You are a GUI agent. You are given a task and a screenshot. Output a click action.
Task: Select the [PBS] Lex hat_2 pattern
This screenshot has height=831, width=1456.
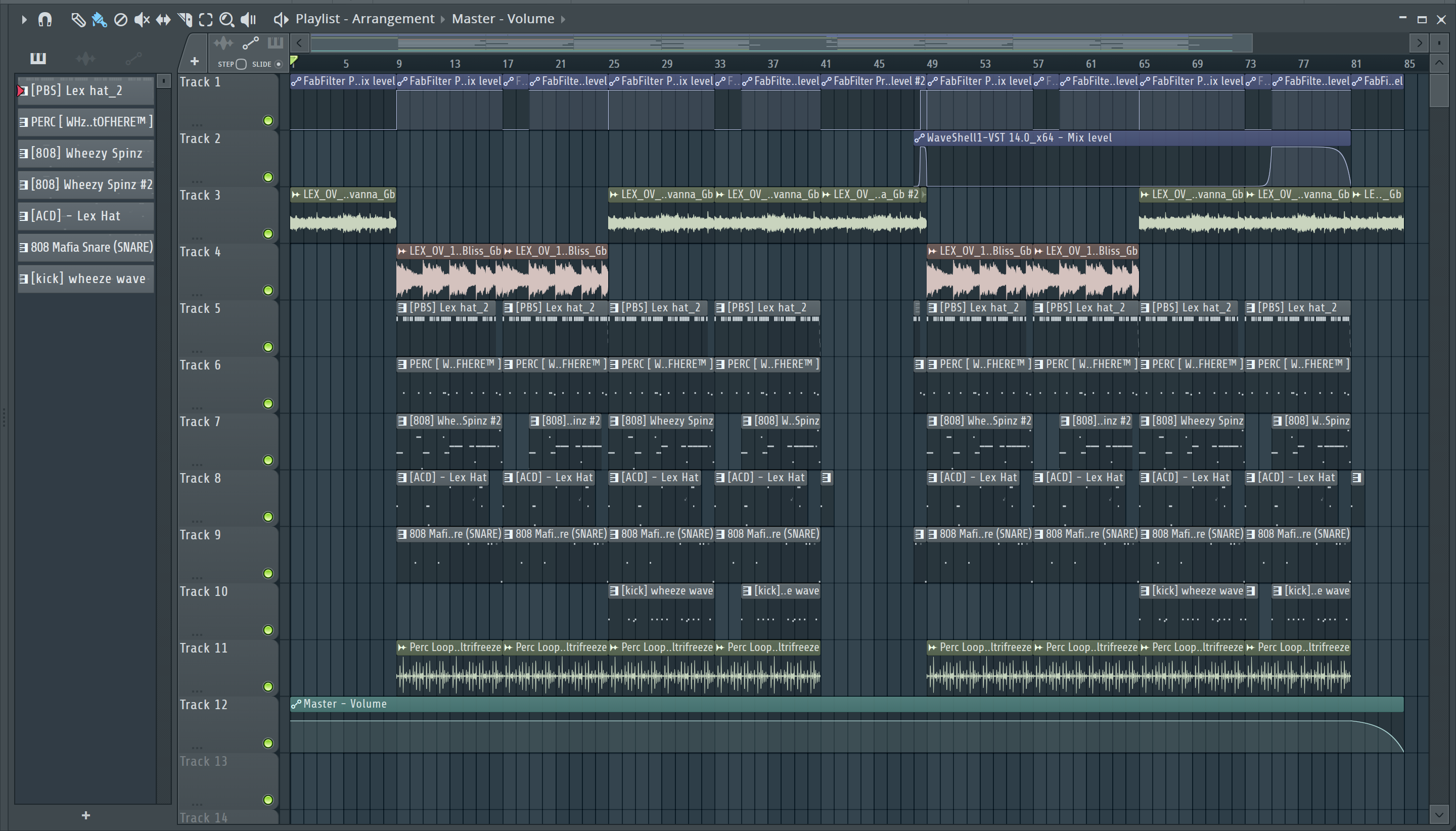(x=85, y=91)
